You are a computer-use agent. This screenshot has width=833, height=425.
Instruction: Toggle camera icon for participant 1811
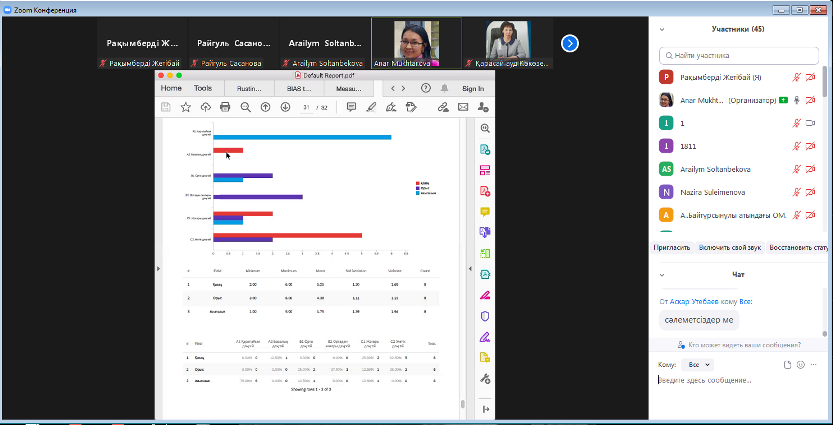pyautogui.click(x=811, y=146)
